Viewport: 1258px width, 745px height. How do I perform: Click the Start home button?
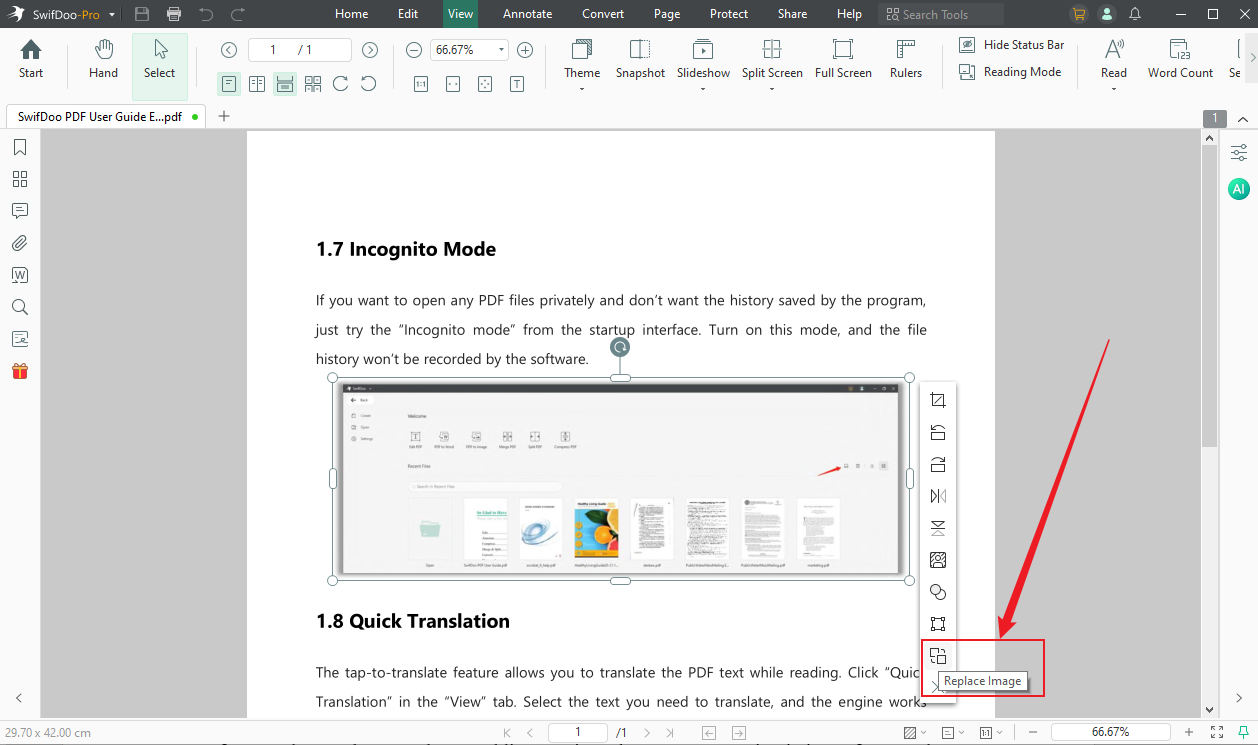(31, 60)
